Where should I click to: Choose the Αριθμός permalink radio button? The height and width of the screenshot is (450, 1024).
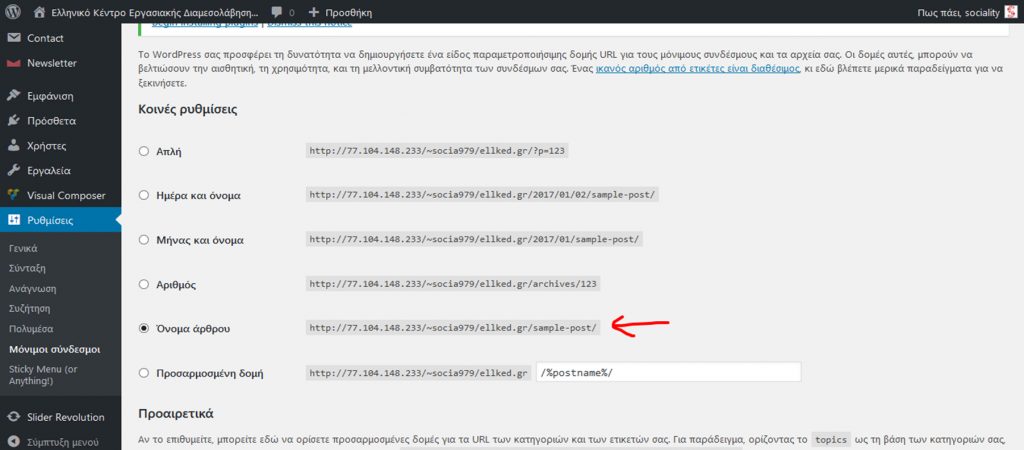[144, 284]
